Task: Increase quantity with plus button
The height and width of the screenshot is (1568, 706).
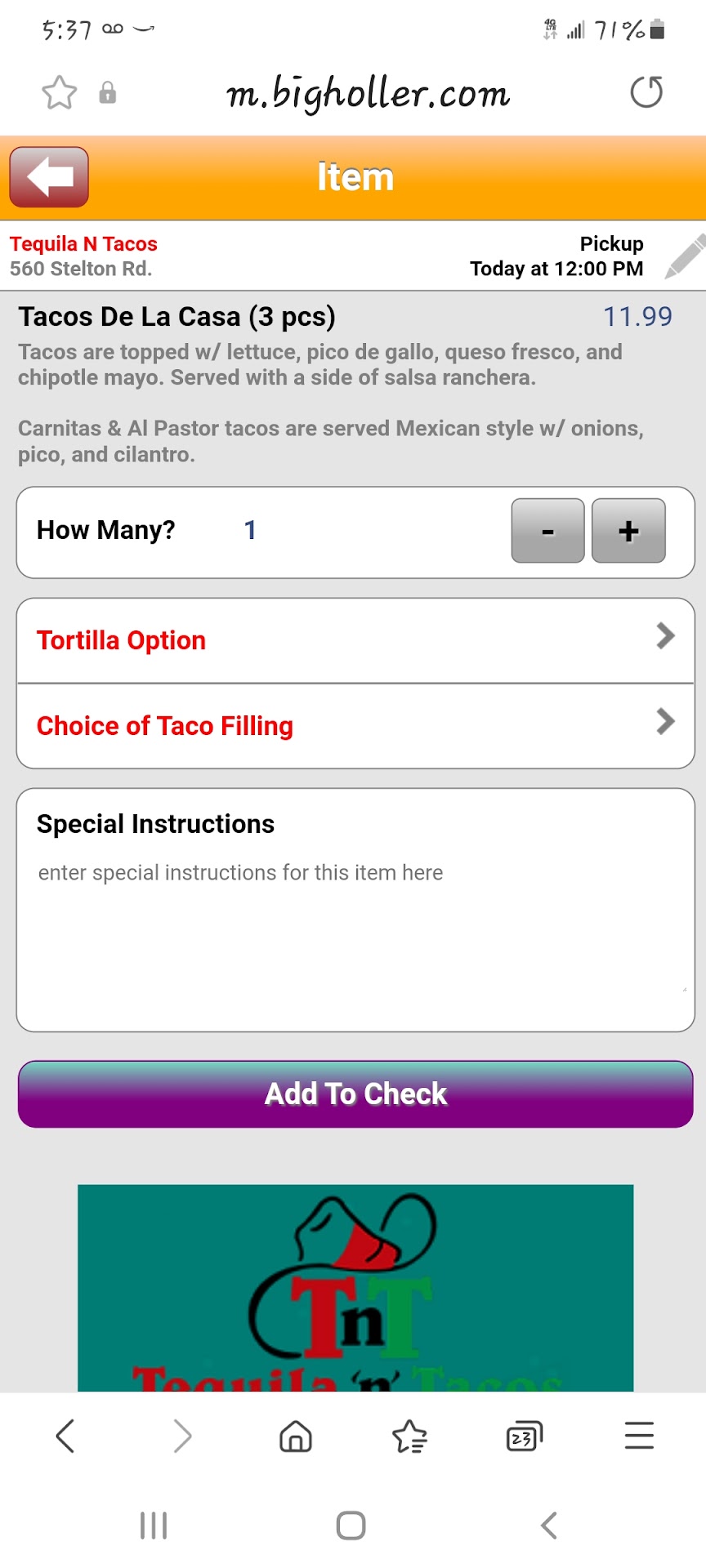Action: (628, 531)
